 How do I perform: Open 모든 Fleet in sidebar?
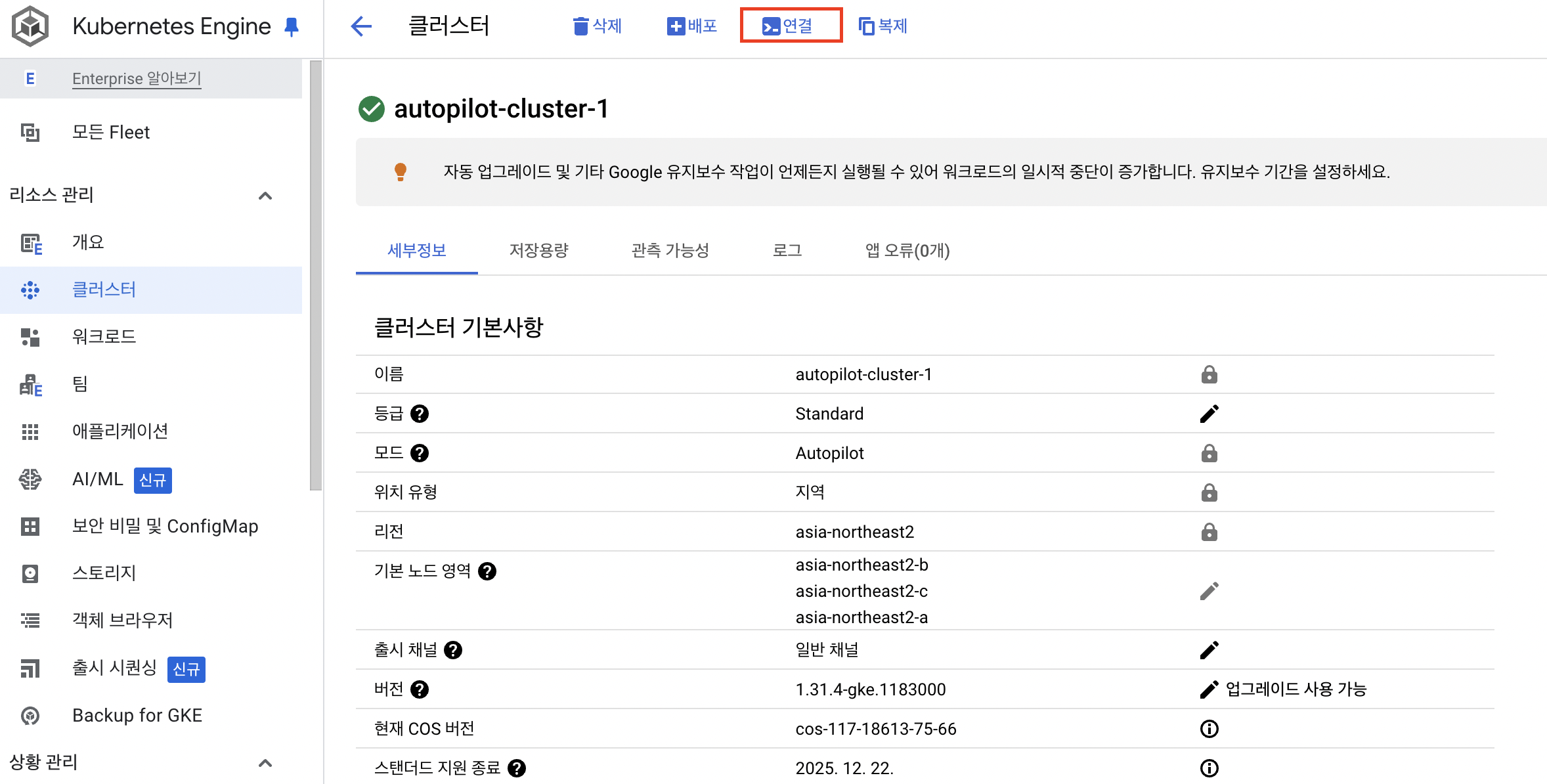tap(111, 132)
